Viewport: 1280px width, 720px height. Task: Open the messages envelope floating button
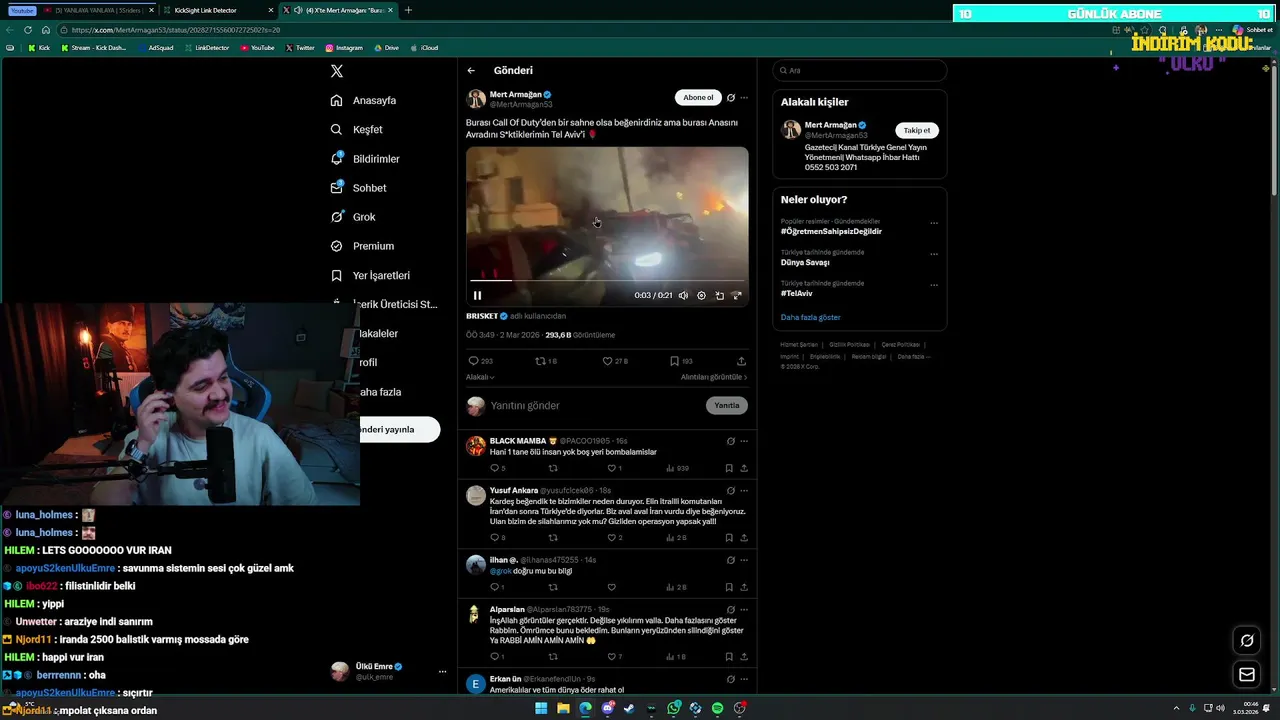[1247, 674]
